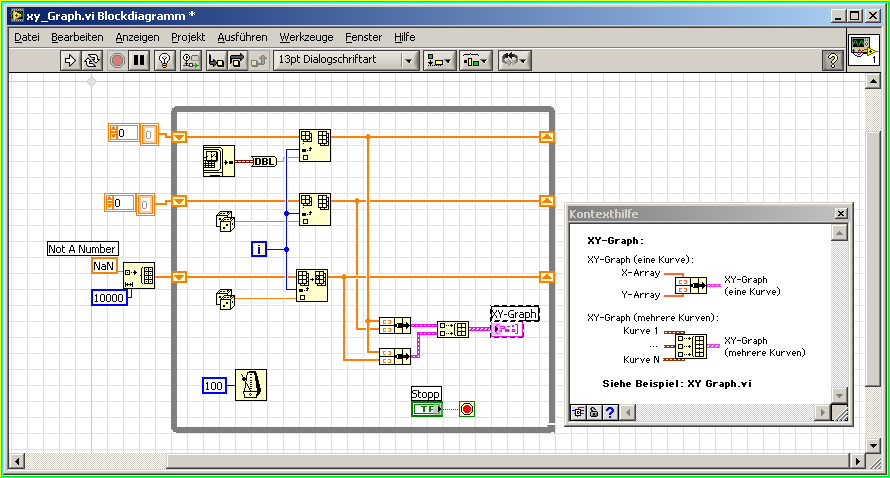Click the Run Continuously button
The height and width of the screenshot is (478, 890).
click(x=92, y=60)
